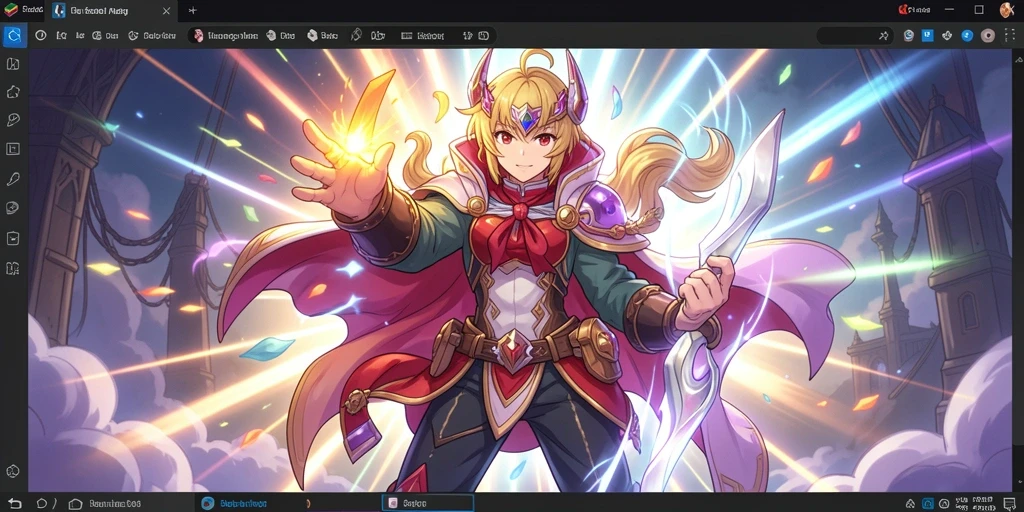This screenshot has height=512, width=1024.
Task: Click the blue square extension icon
Action: [927, 36]
